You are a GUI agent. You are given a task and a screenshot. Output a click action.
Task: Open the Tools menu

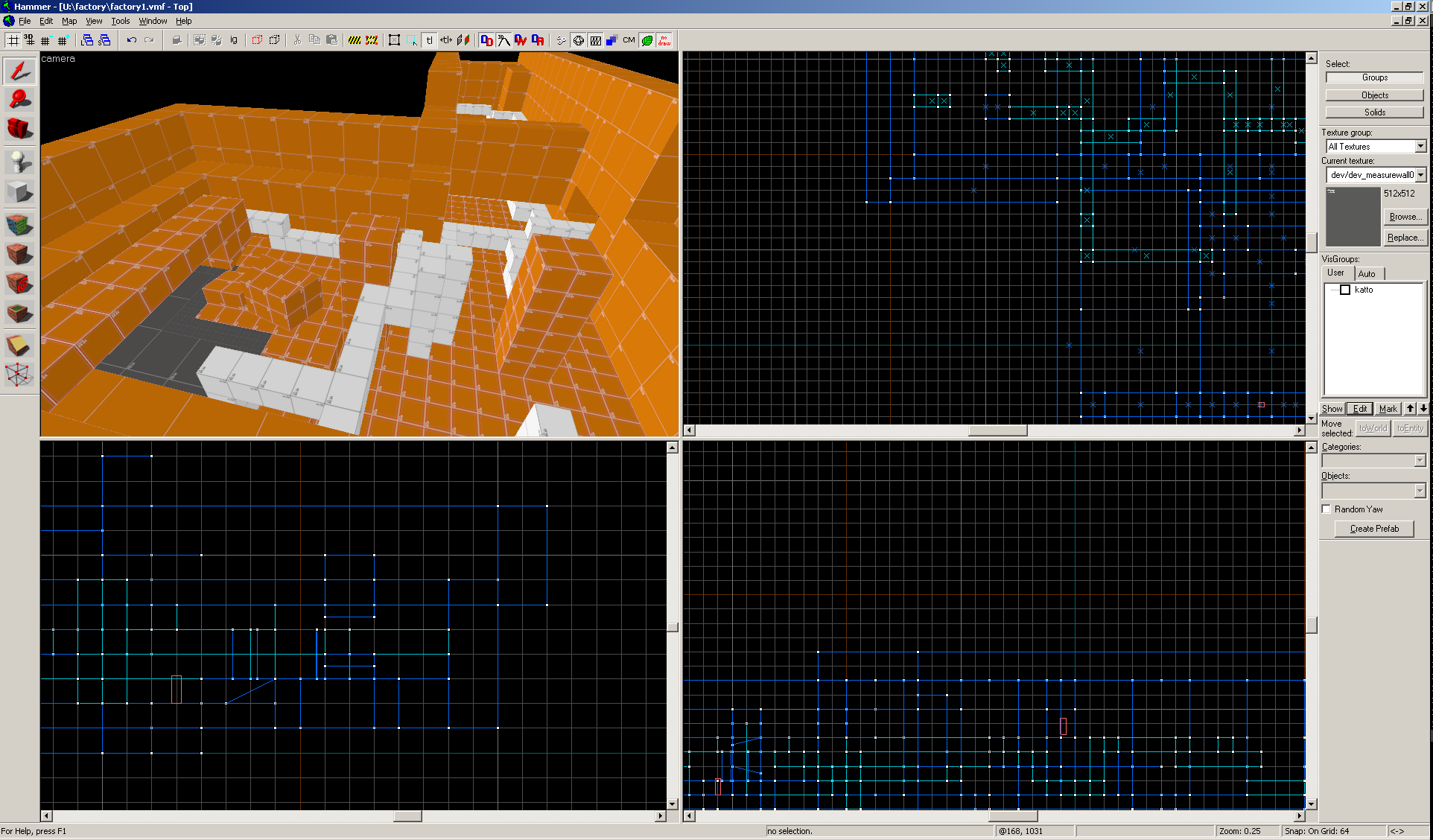tap(120, 21)
